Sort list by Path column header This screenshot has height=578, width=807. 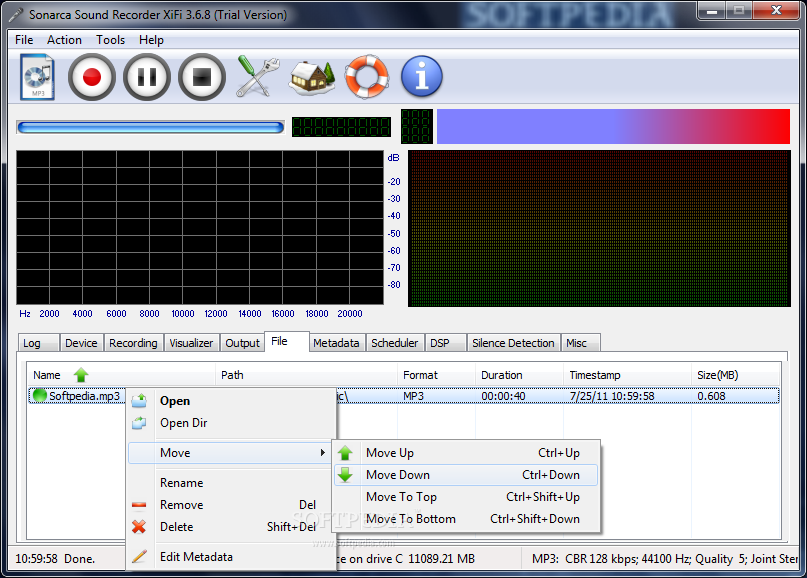[x=306, y=375]
